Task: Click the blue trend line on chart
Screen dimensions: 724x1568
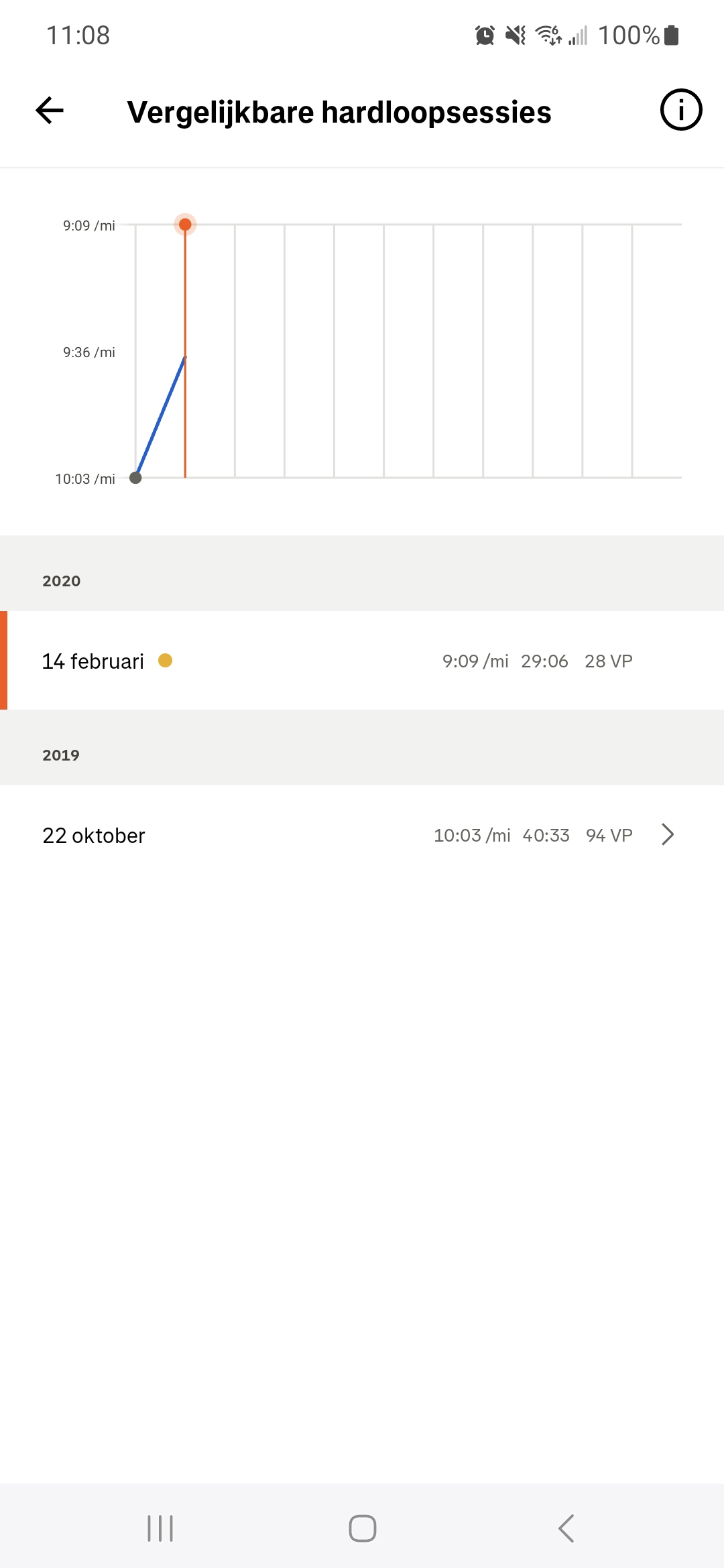Action: (x=161, y=416)
